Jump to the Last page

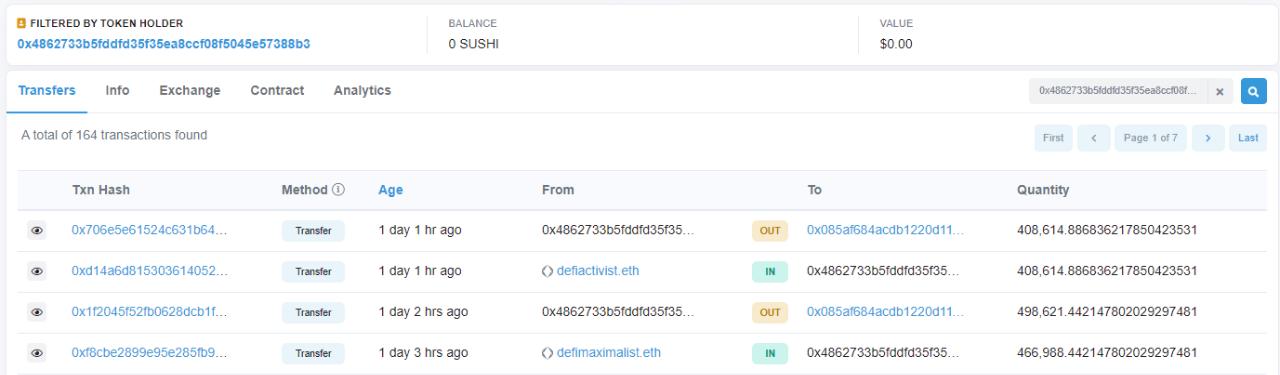[1247, 138]
